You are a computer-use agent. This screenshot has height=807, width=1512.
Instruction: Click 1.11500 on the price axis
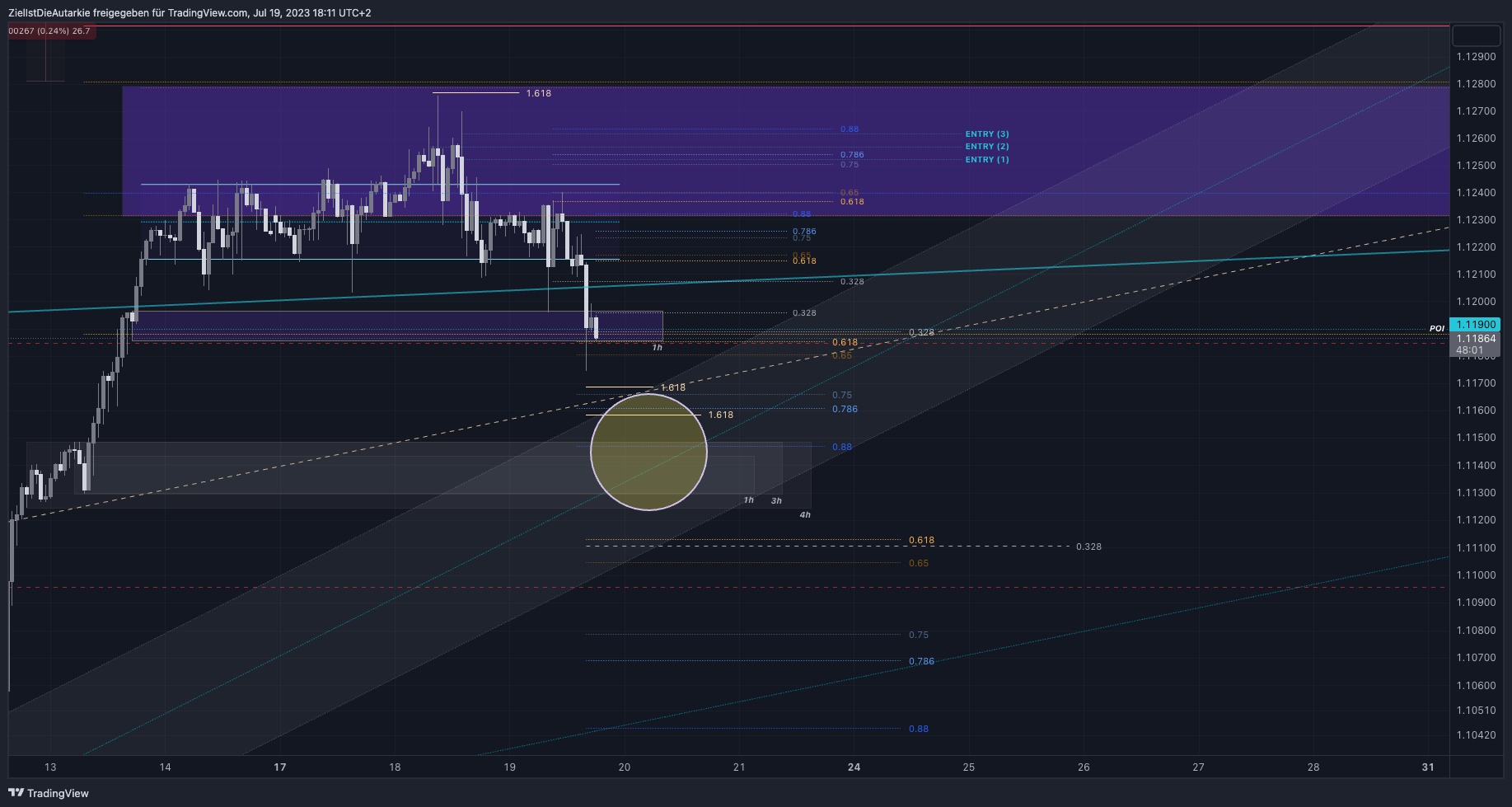[1476, 438]
